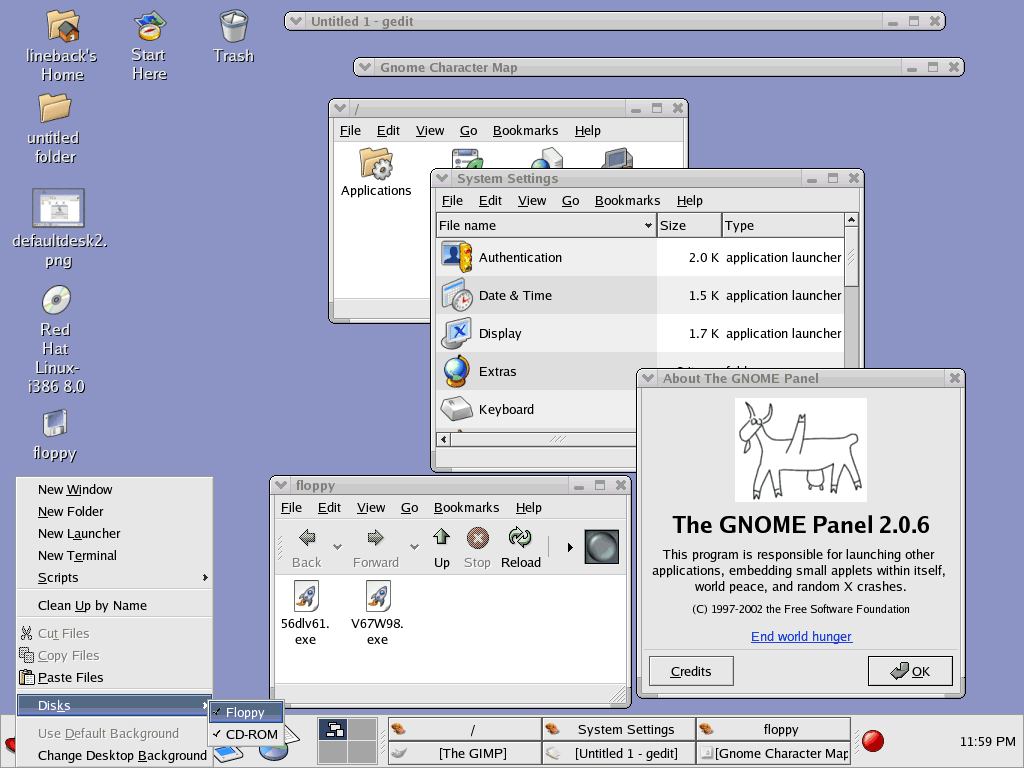
Task: Select New Terminal from the context menu
Action: [x=77, y=555]
